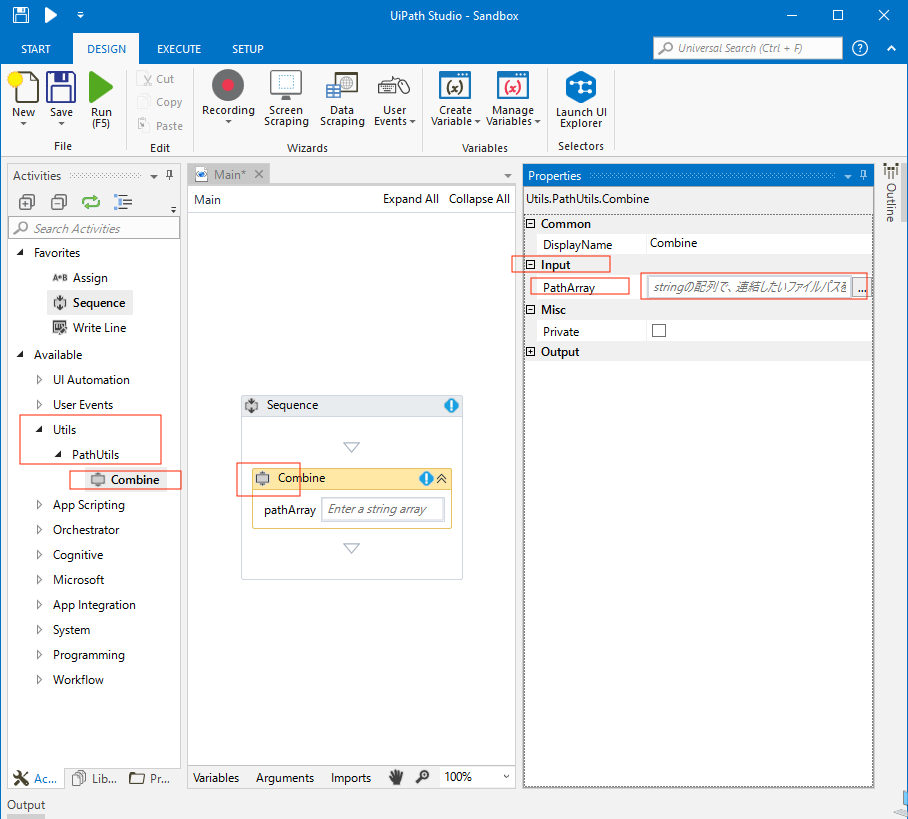Click the save icon in the title bar
The image size is (908, 819).
[21, 15]
